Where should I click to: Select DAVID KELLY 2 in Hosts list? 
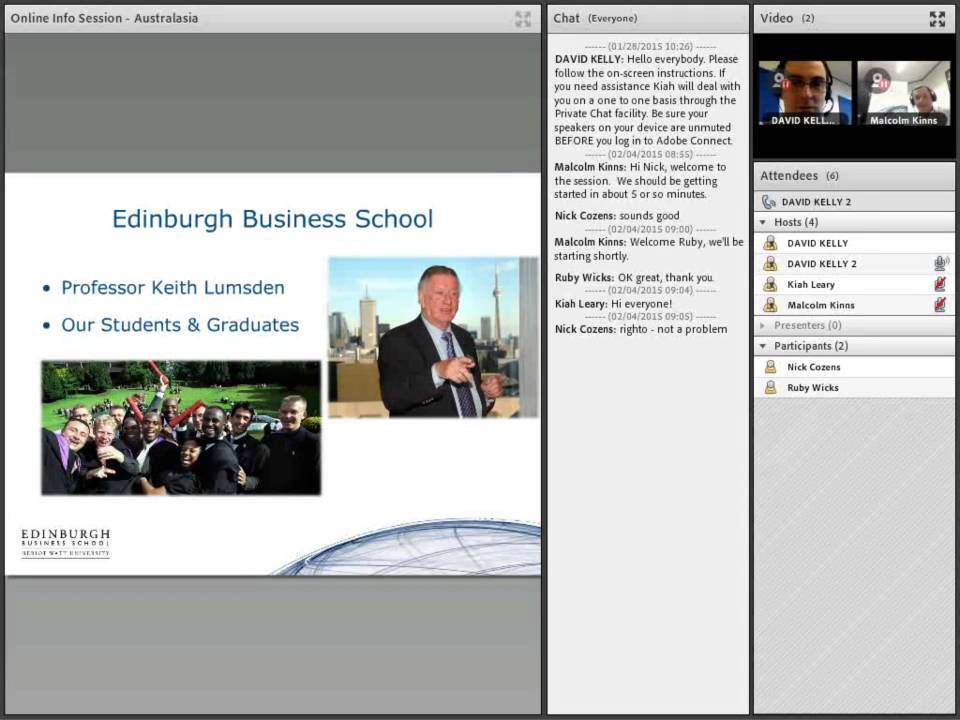(x=854, y=264)
